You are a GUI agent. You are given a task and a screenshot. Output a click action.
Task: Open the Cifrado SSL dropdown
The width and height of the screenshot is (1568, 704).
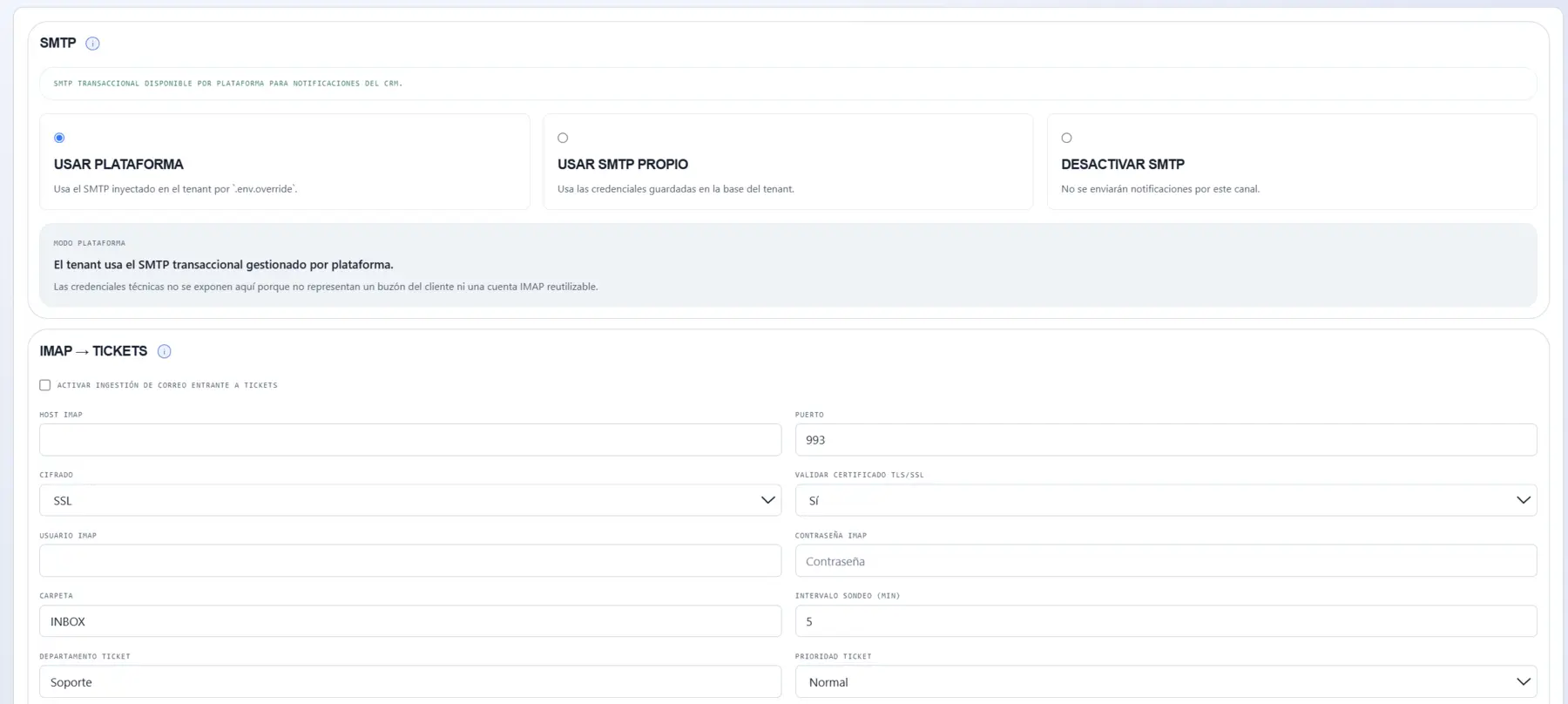click(x=410, y=500)
